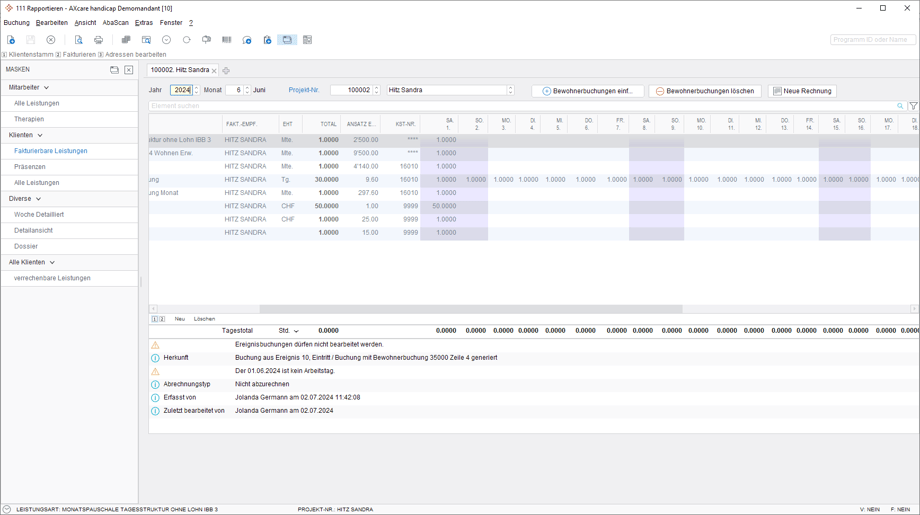Click the Jahr spinner arrows
Image resolution: width=920 pixels, height=515 pixels.
pos(197,90)
